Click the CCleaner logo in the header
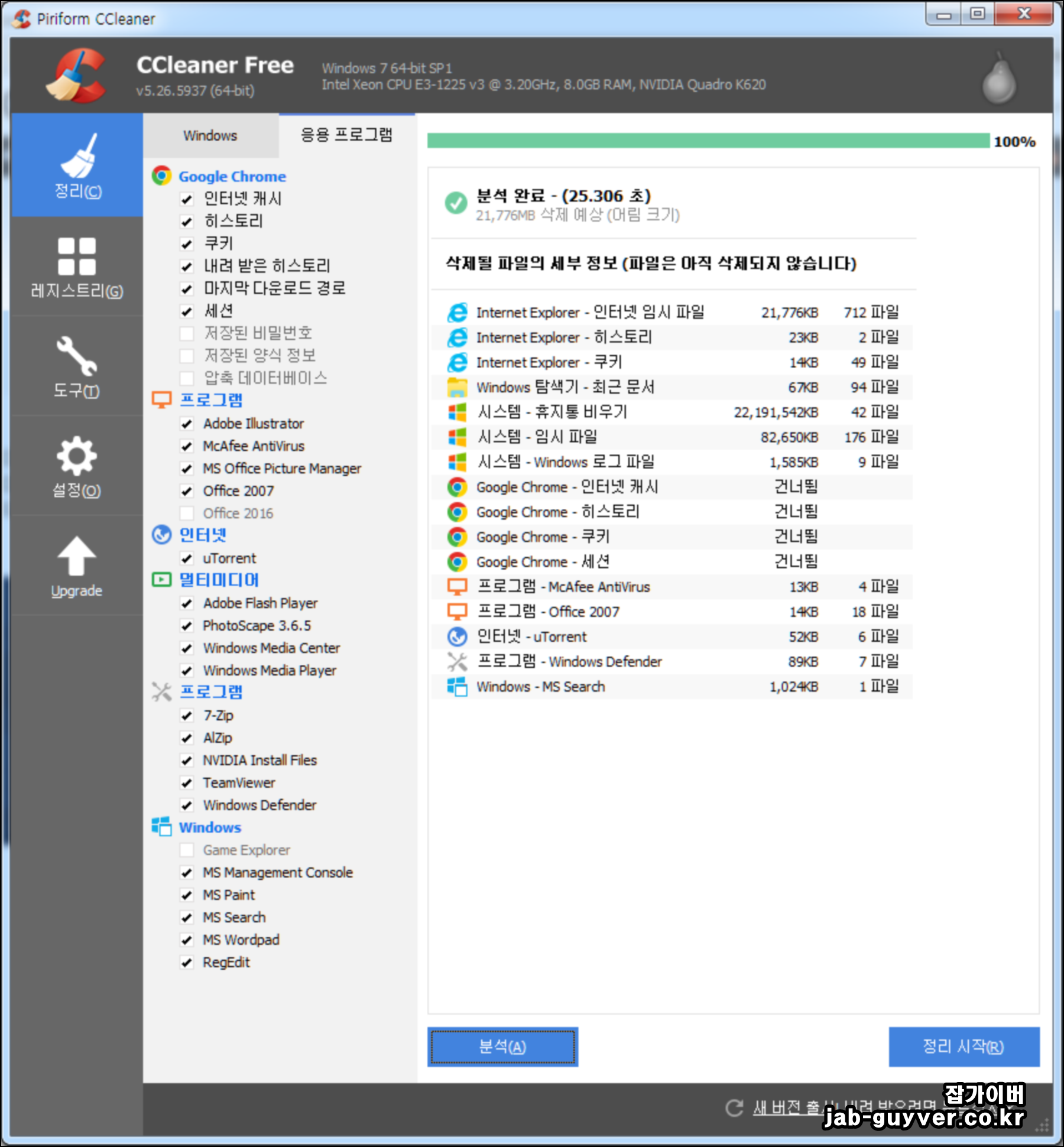The width and height of the screenshot is (1064, 1147). coord(77,76)
